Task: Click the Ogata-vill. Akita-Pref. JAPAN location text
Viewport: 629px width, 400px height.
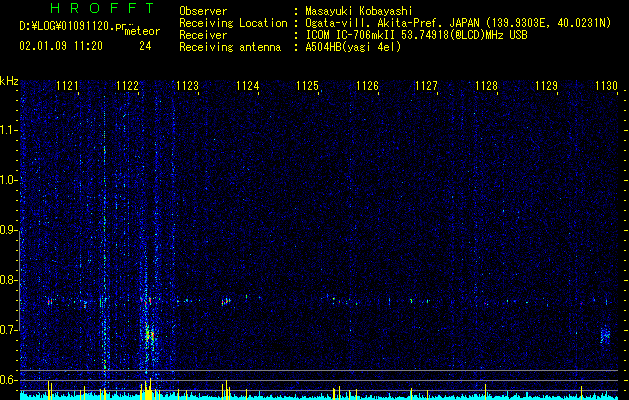Action: [x=458, y=23]
